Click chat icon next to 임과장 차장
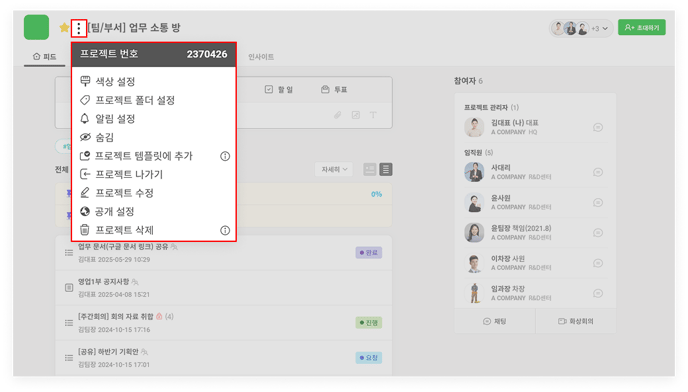688x392 pixels. [598, 293]
